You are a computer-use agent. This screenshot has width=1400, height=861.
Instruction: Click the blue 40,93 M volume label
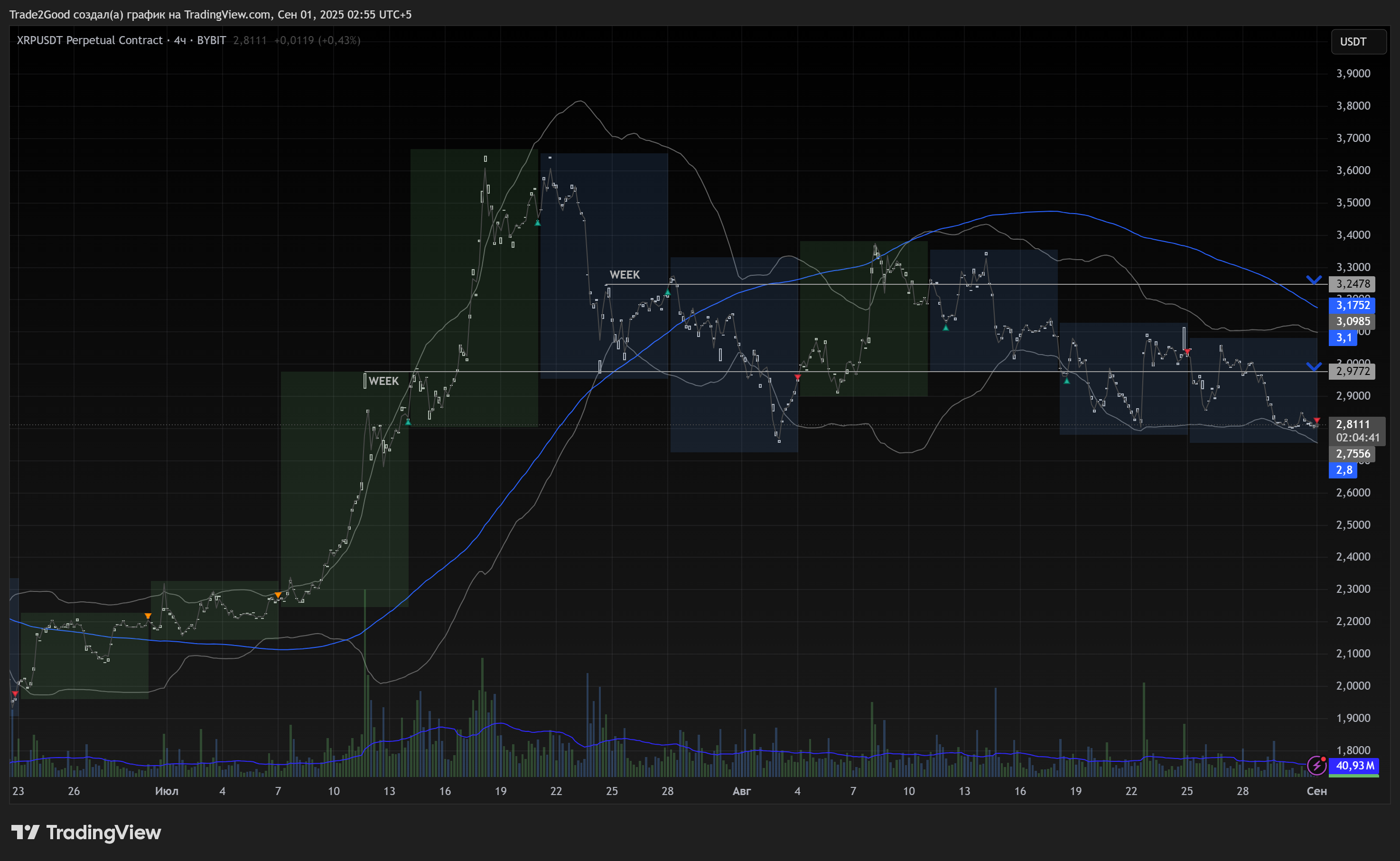1354,765
